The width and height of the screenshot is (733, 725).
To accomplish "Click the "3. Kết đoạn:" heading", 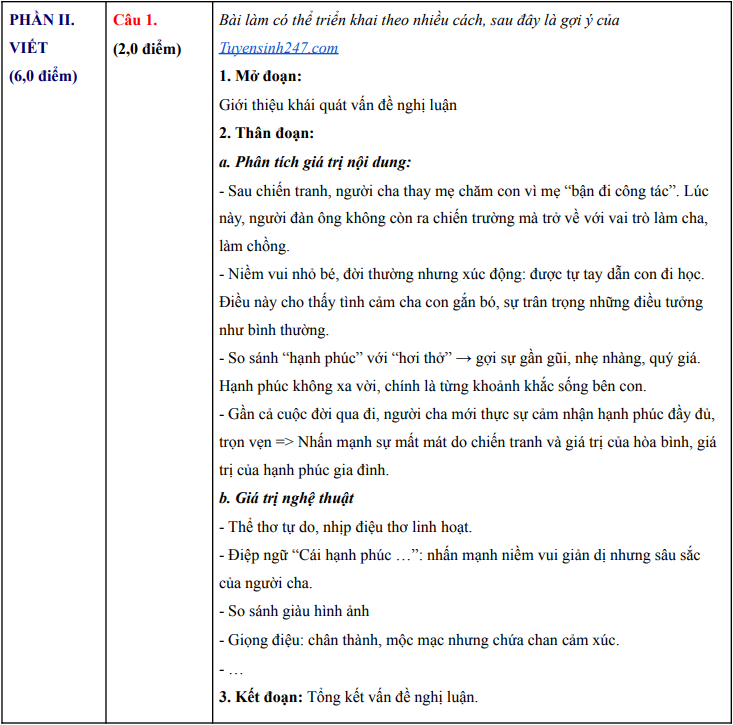I will [262, 696].
